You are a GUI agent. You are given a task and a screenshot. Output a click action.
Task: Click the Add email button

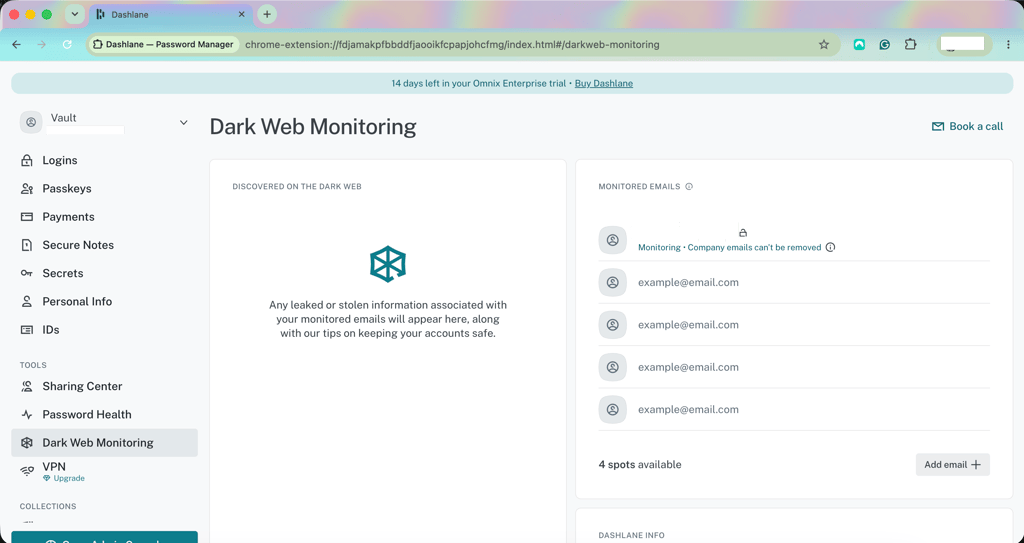pyautogui.click(x=952, y=465)
